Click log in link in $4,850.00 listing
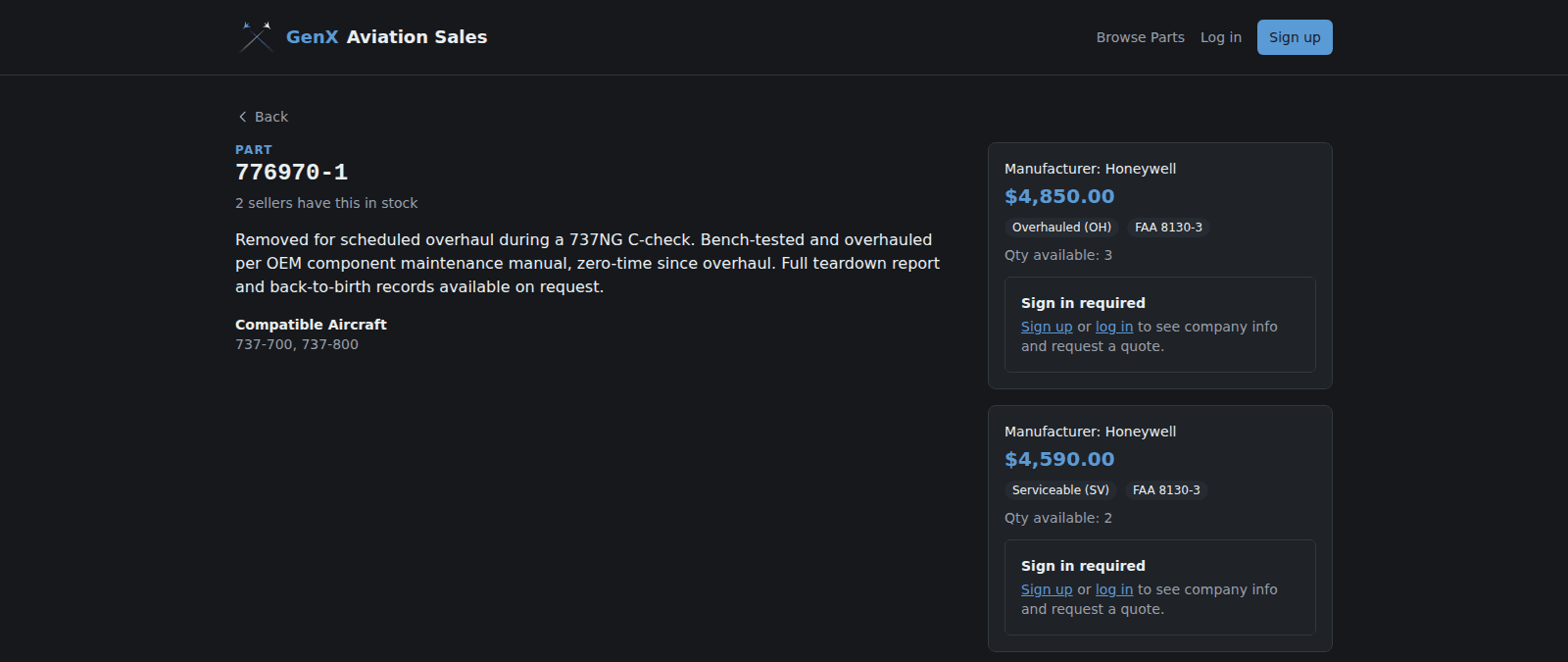1568x662 pixels. click(1114, 327)
